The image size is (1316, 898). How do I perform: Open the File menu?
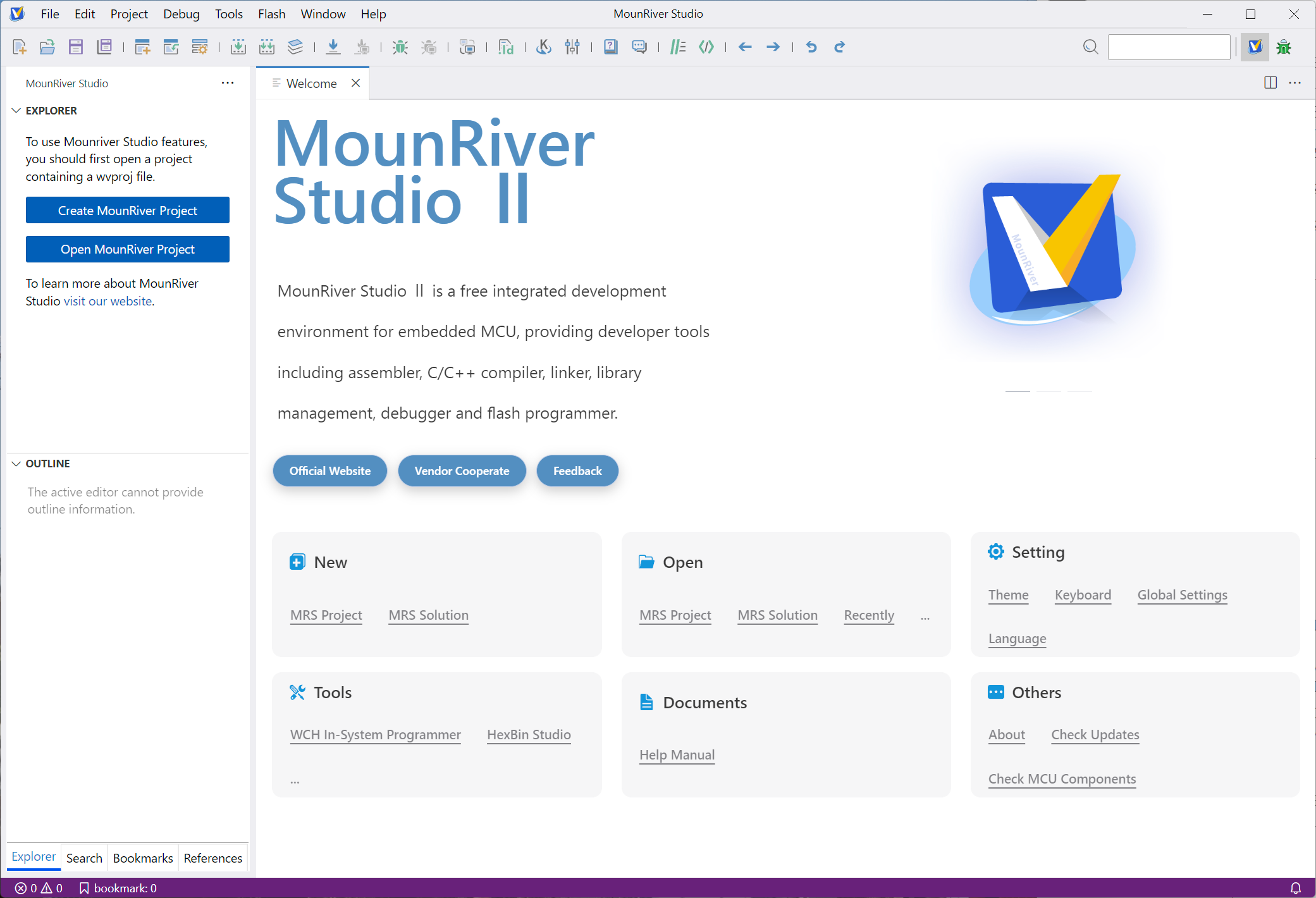click(50, 14)
